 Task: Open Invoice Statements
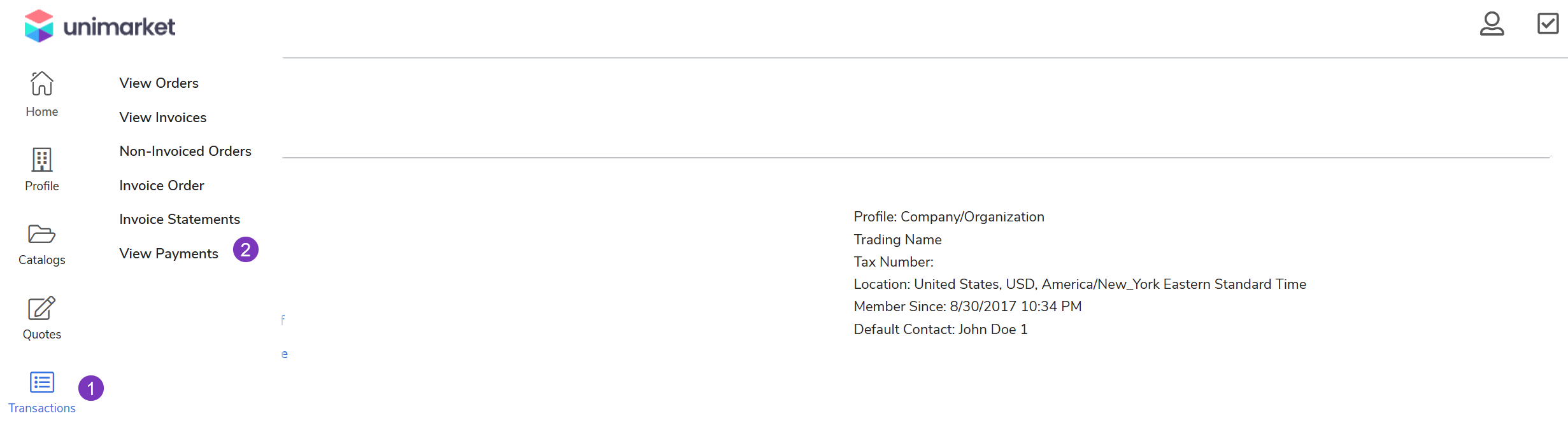180,219
